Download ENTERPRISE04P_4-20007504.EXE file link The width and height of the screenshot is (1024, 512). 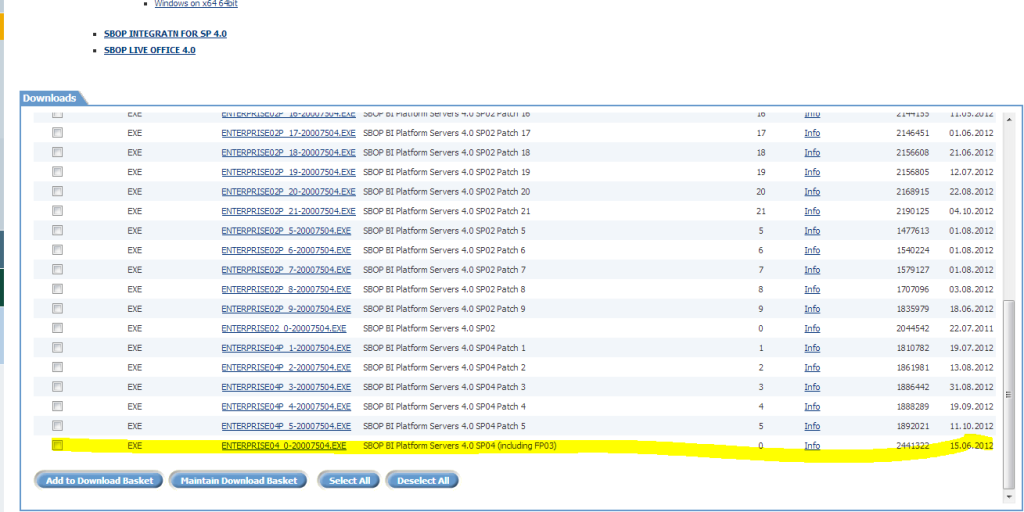286,407
